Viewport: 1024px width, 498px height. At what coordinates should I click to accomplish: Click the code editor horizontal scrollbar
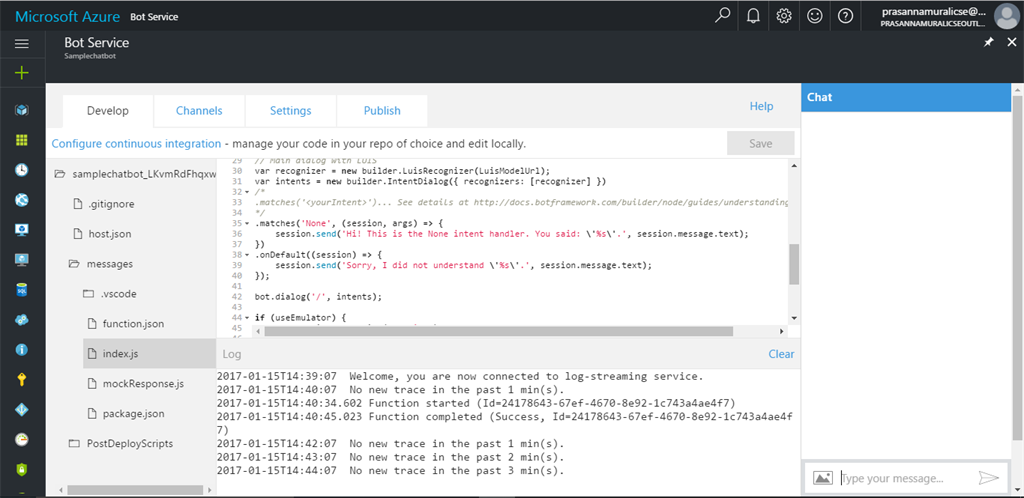tap(499, 332)
